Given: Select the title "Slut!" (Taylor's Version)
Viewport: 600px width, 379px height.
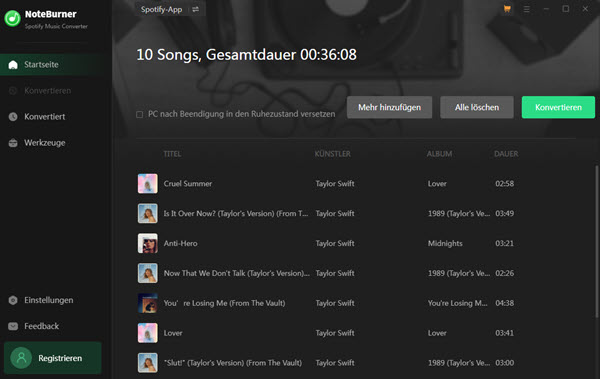Looking at the screenshot, I should pos(233,363).
